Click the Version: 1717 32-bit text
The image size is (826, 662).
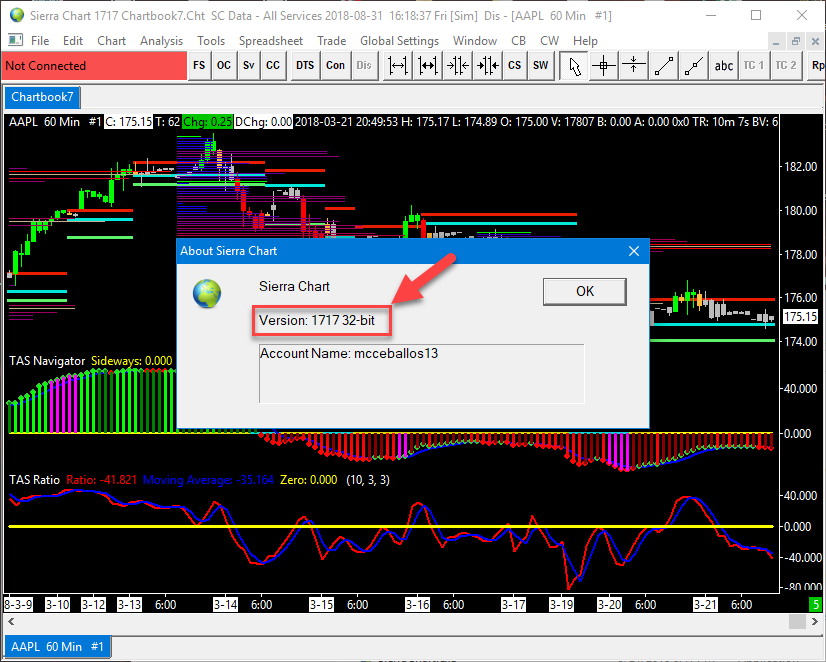(x=317, y=320)
